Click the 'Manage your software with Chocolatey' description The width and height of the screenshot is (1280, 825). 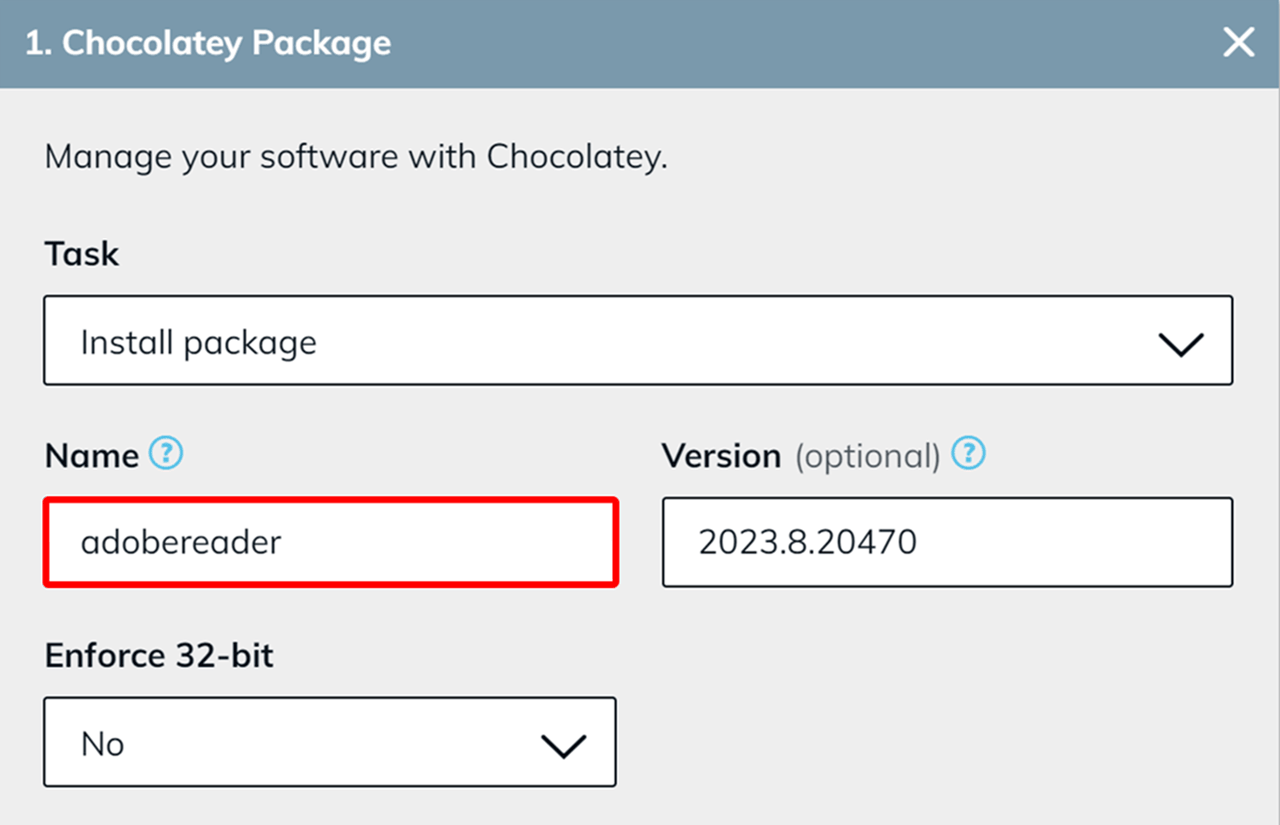pos(355,157)
